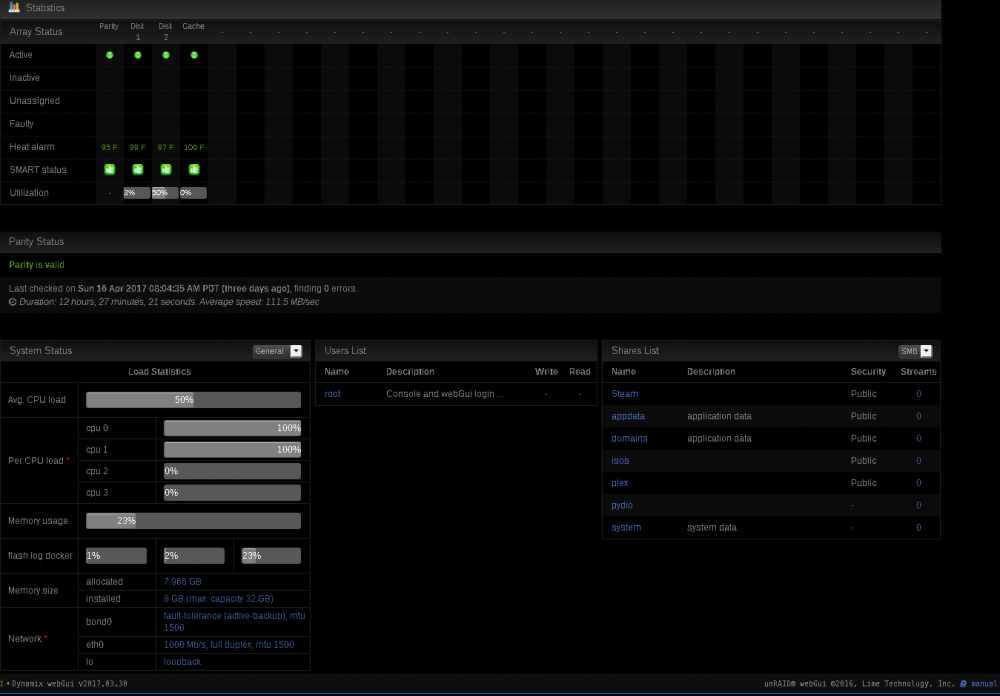Click the Statistics chart icon in header
The image size is (1000, 696).
click(x=14, y=8)
